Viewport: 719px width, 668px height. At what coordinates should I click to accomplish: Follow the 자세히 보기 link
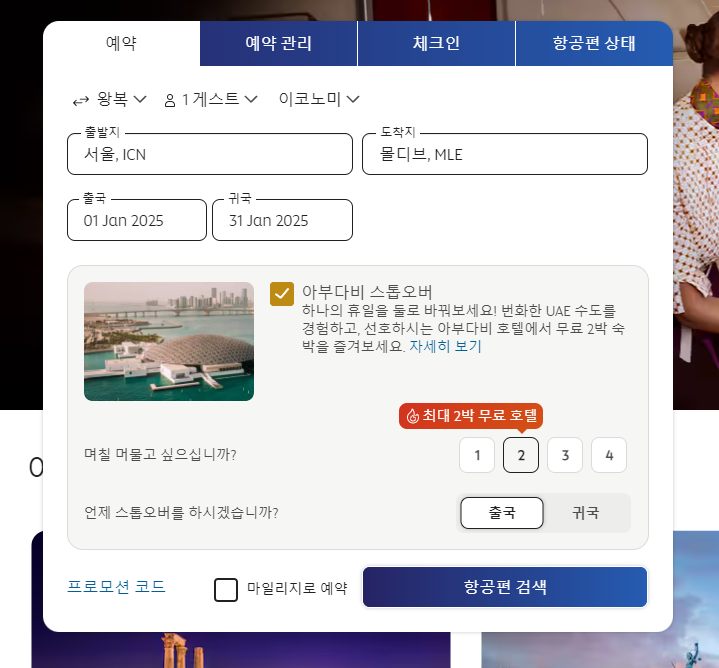(445, 346)
